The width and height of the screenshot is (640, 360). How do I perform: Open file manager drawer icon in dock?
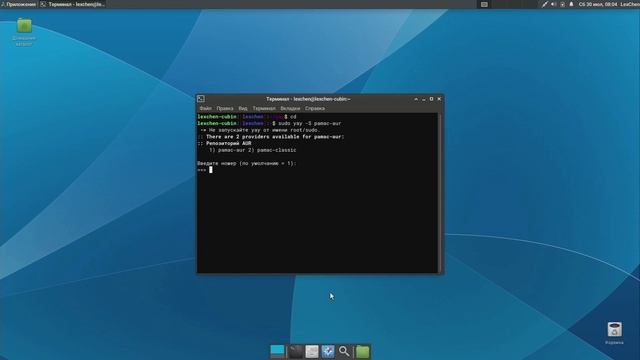pos(312,351)
